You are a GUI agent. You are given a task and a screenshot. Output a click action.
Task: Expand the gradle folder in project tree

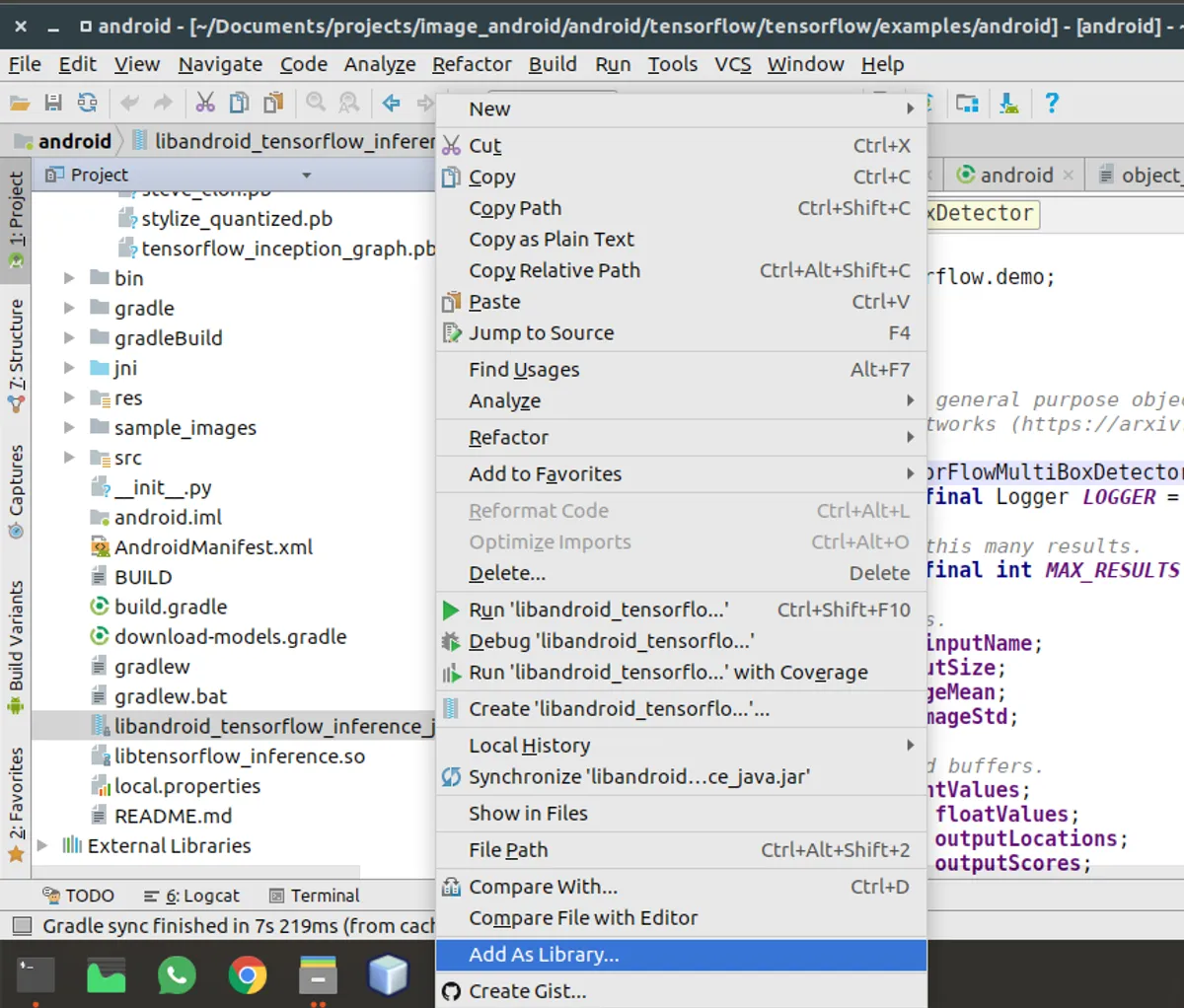coord(69,308)
